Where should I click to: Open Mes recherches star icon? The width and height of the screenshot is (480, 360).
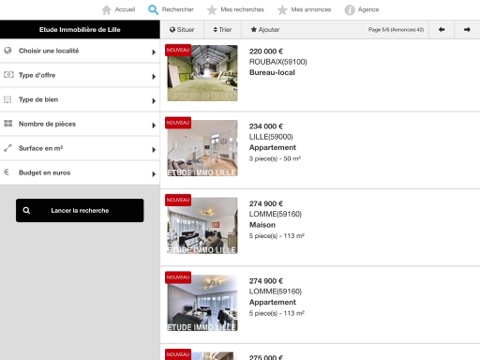(212, 10)
